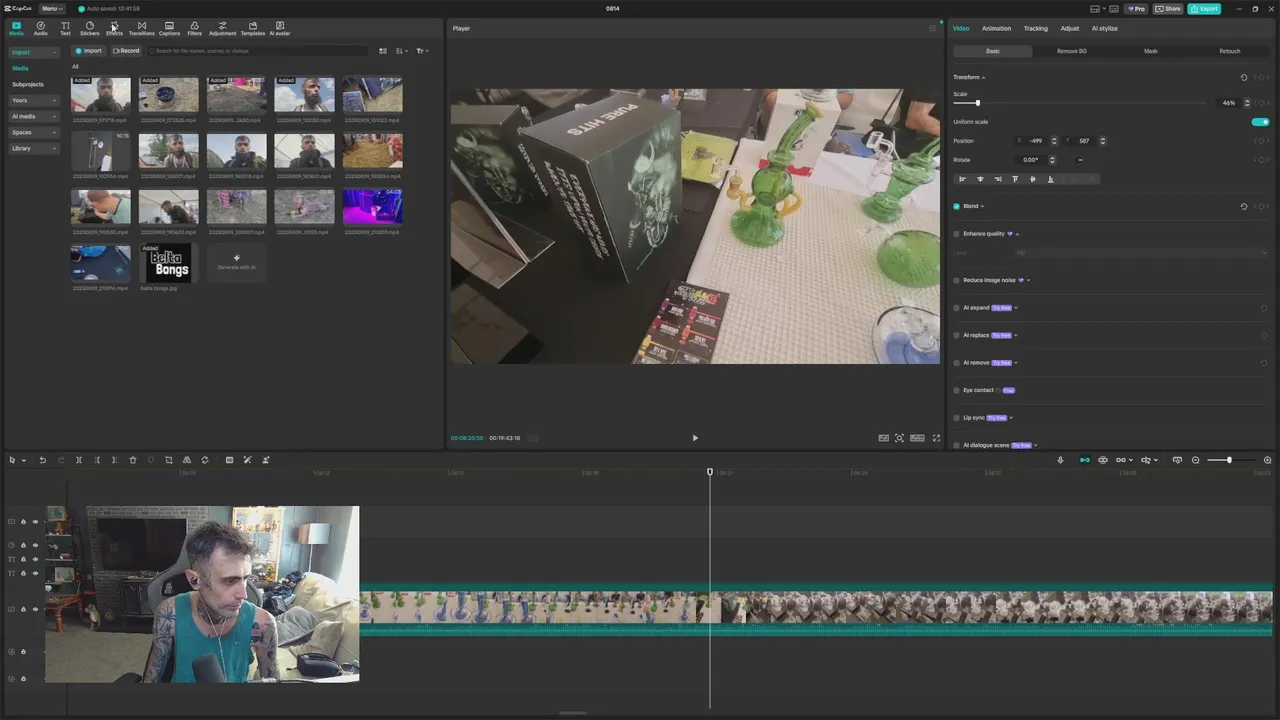Click the player ratio icon

click(x=917, y=438)
